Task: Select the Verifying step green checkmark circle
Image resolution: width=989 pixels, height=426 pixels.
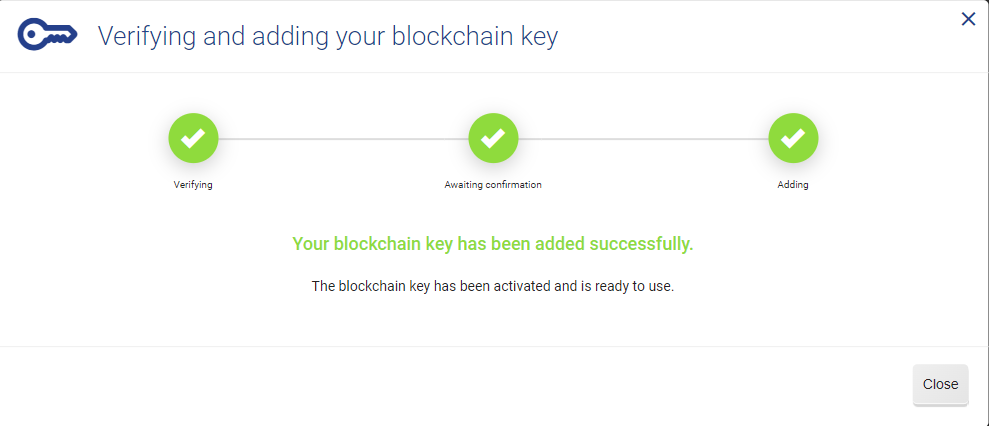Action: pyautogui.click(x=193, y=138)
